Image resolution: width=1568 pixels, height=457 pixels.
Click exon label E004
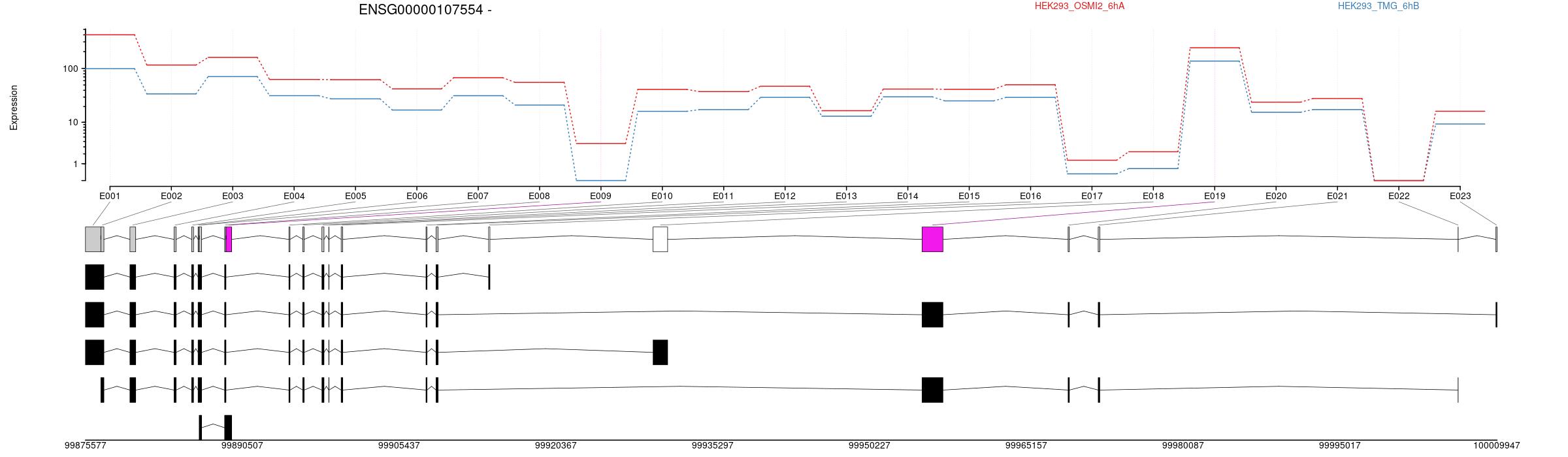294,196
